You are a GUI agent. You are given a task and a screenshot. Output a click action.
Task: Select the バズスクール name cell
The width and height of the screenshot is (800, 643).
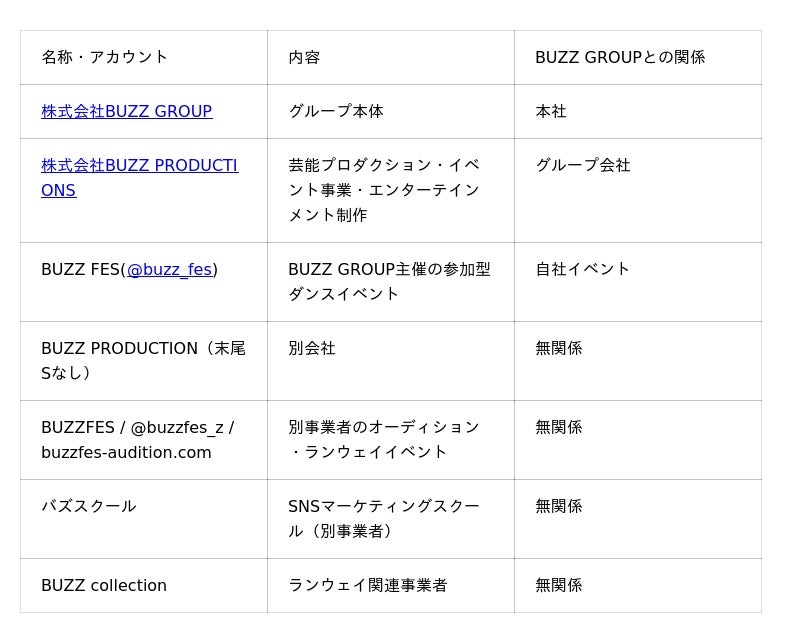coord(89,506)
